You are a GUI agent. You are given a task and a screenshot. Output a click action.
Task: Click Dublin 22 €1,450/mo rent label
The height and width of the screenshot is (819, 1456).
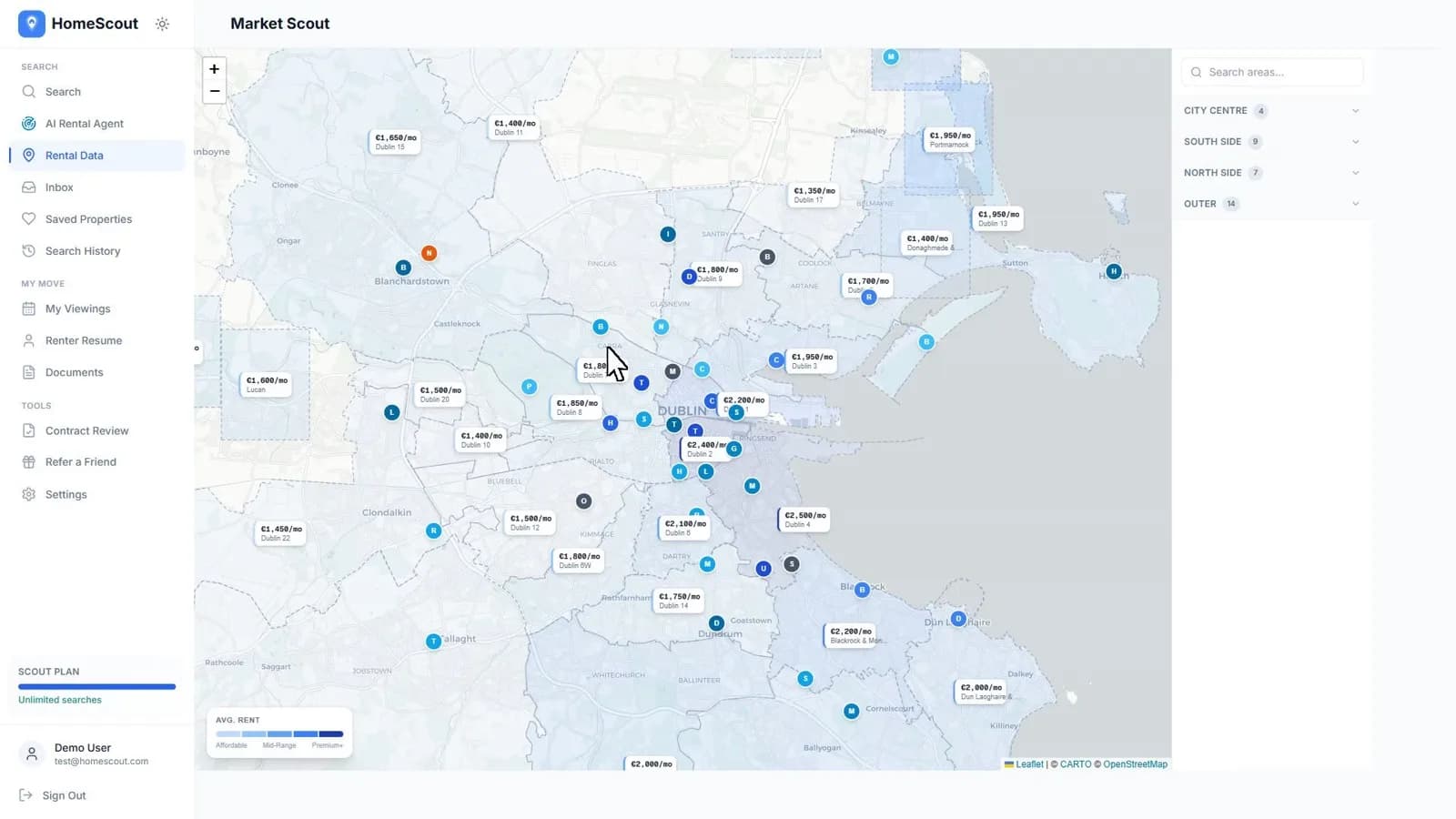click(281, 533)
